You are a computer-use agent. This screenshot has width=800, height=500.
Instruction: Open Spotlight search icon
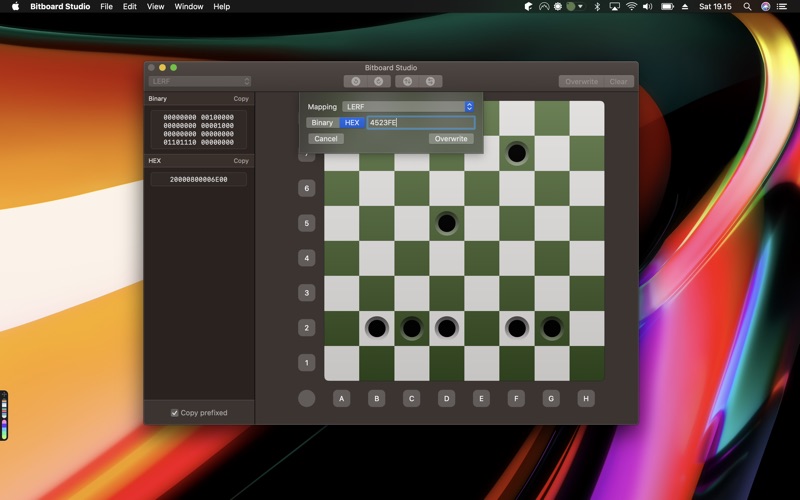click(747, 7)
